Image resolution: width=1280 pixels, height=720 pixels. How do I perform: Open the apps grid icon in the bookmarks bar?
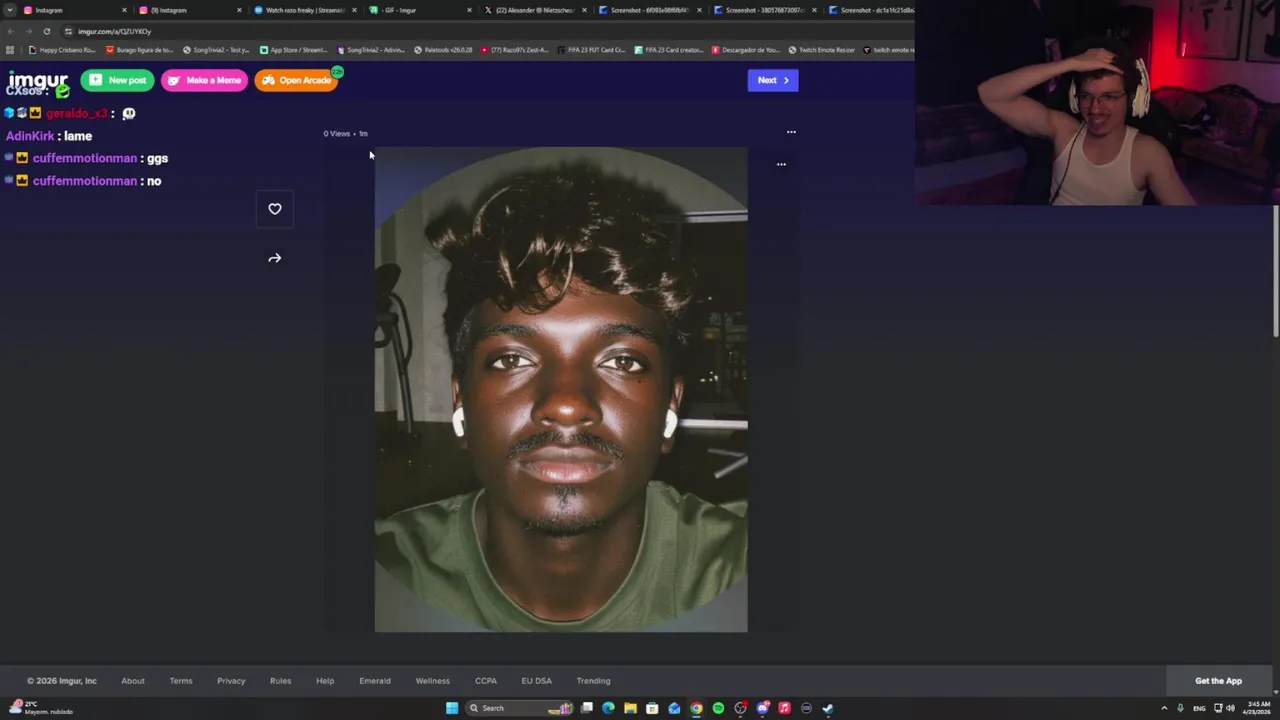(10, 50)
